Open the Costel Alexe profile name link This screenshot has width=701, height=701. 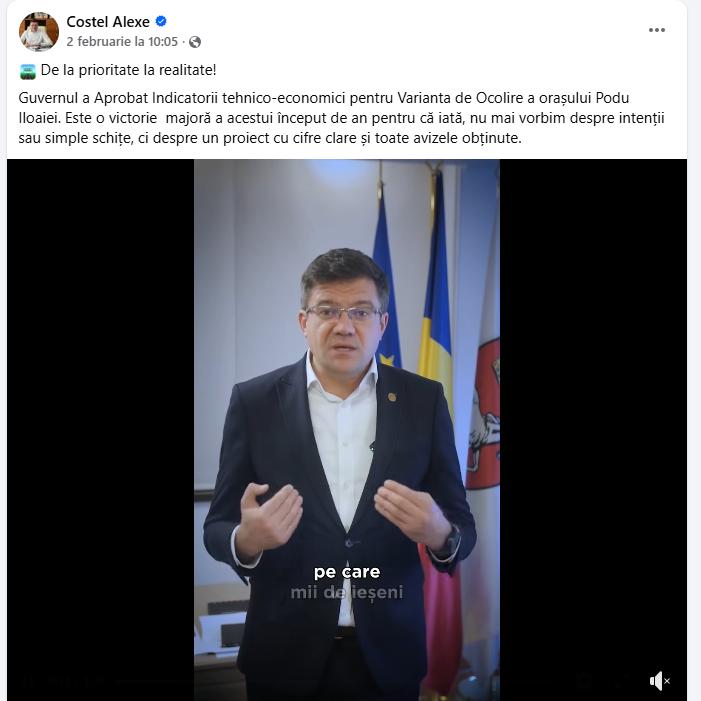108,21
